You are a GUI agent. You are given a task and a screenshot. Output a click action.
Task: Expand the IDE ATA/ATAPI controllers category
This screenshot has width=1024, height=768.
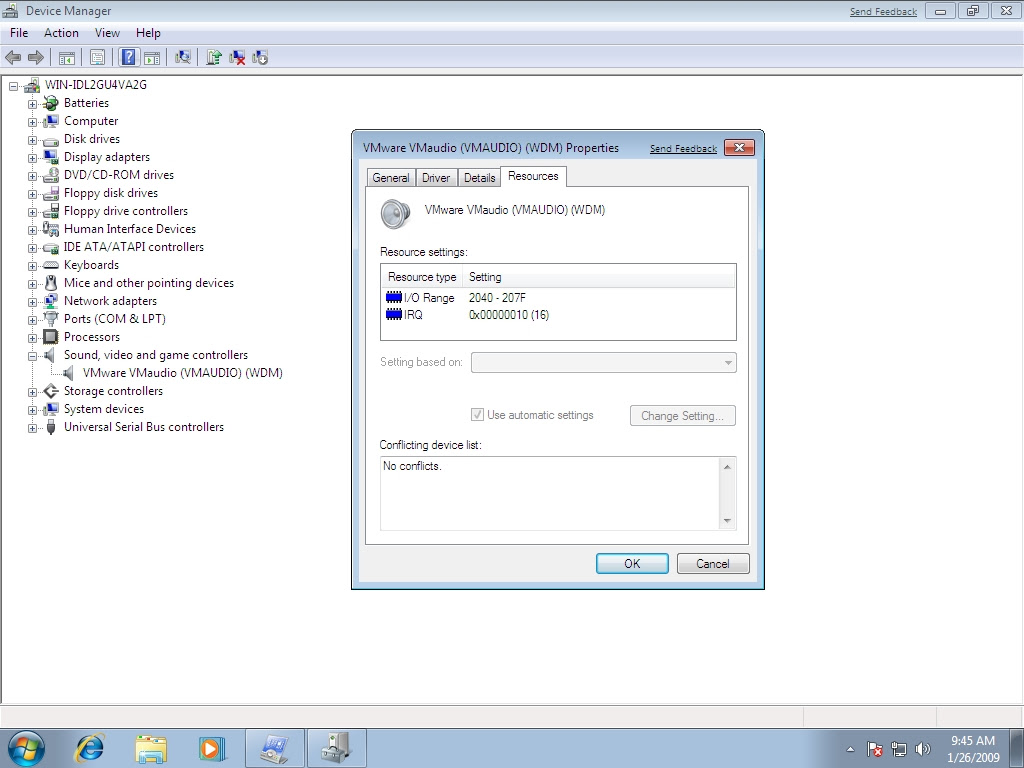click(32, 248)
